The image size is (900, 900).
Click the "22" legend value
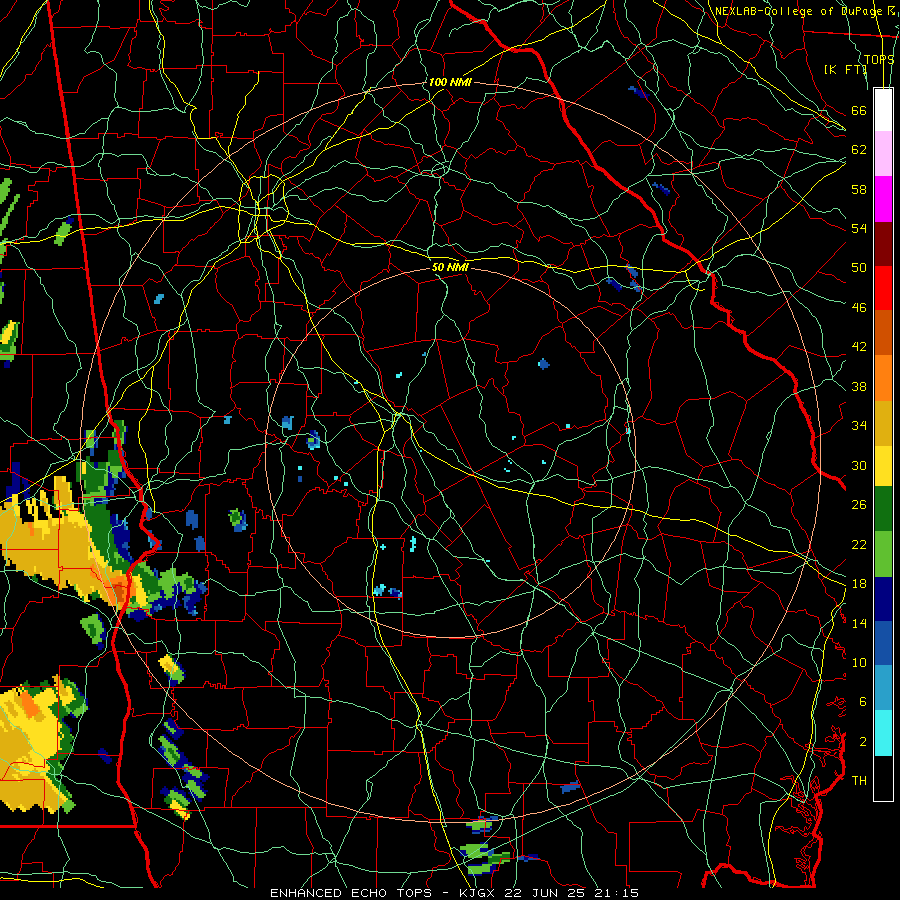tap(859, 544)
